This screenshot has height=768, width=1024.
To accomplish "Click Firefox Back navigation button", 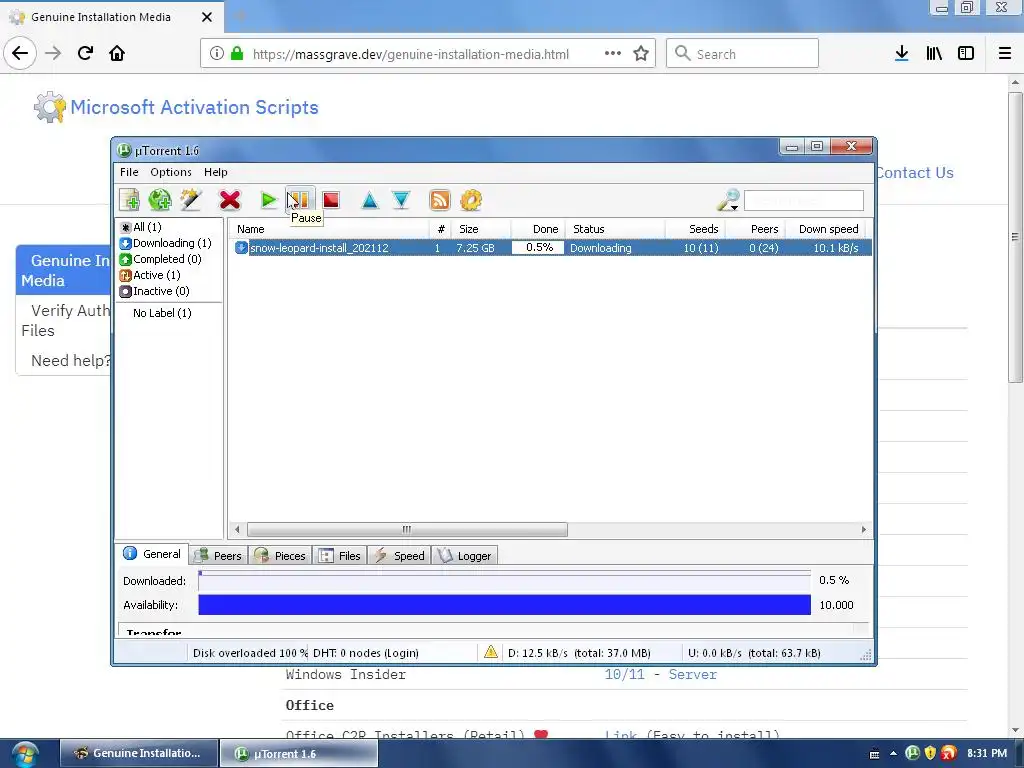I will click(x=20, y=54).
